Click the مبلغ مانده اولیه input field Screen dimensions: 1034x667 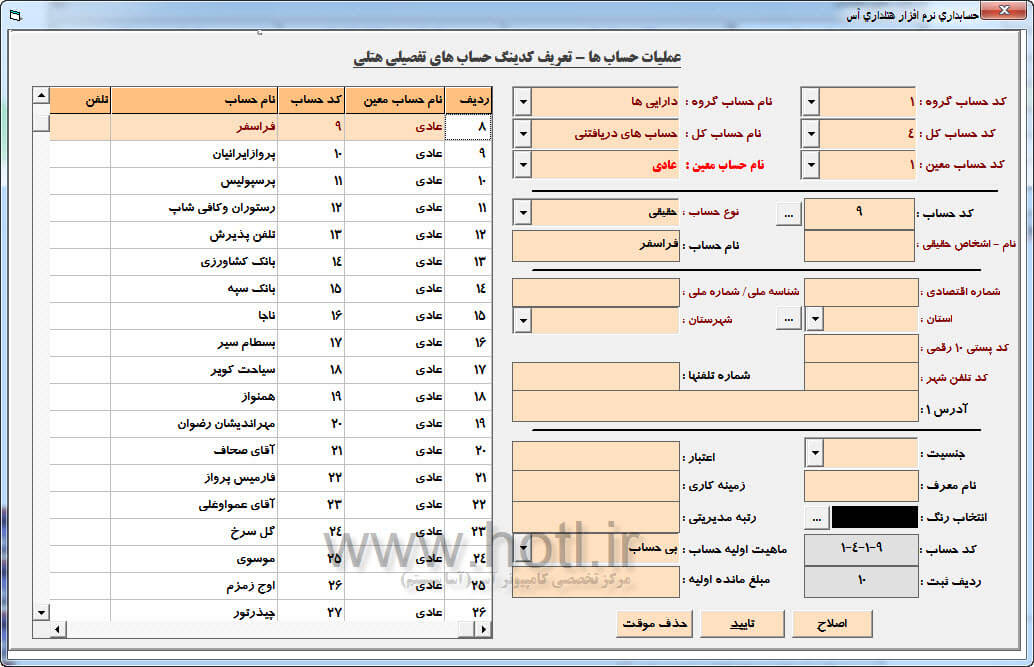[595, 581]
